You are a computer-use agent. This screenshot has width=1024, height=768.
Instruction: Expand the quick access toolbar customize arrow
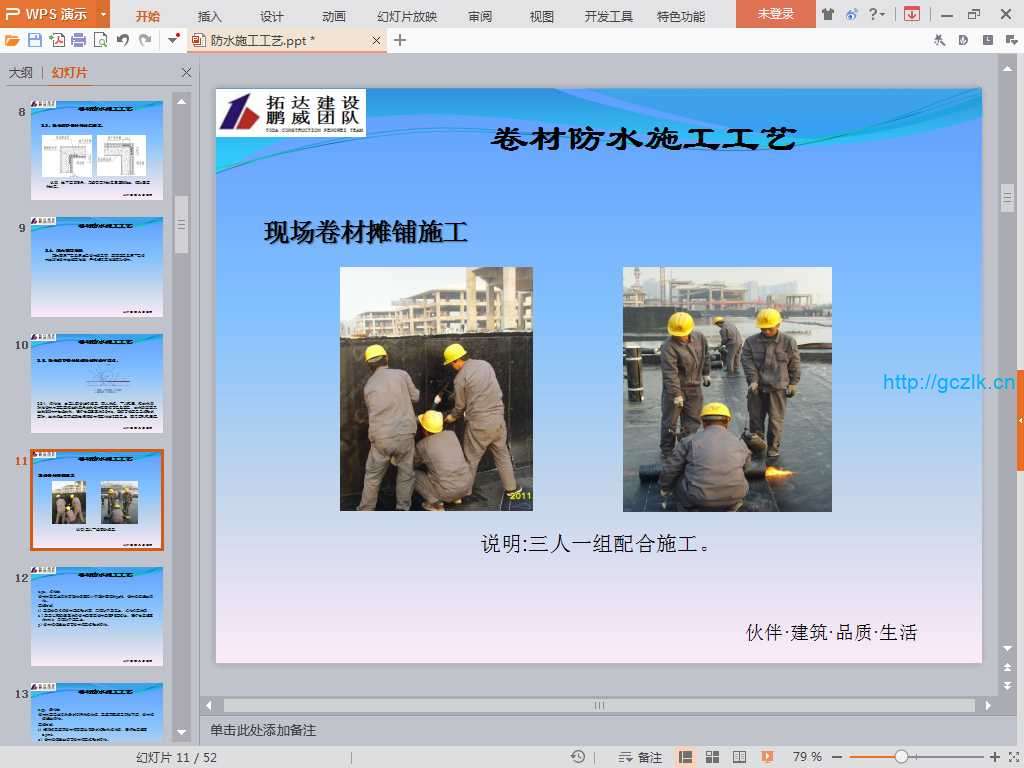(x=173, y=40)
